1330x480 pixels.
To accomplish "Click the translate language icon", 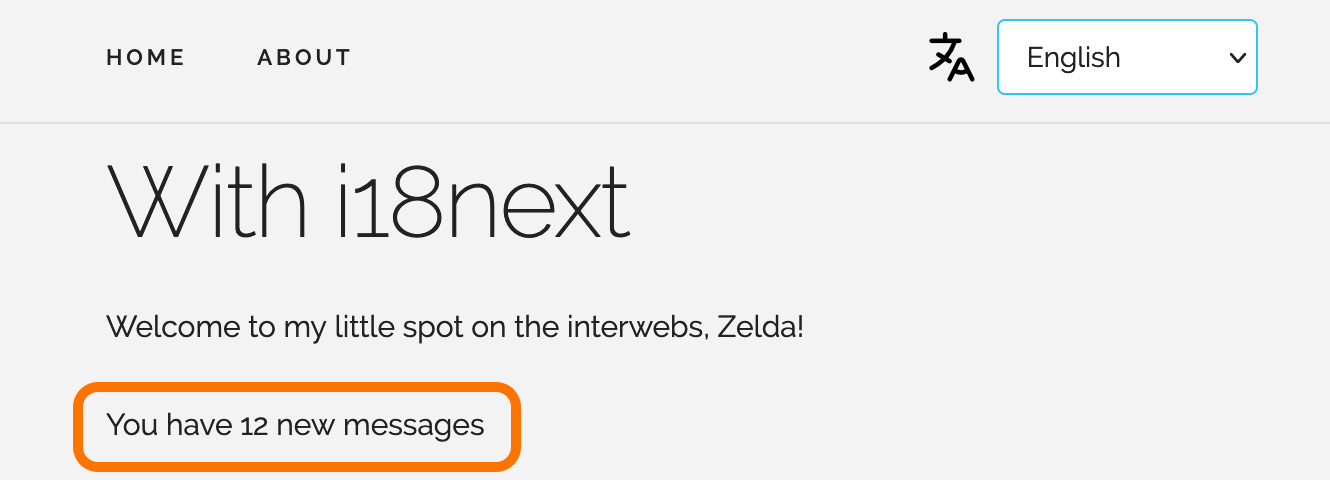I will click(x=951, y=57).
